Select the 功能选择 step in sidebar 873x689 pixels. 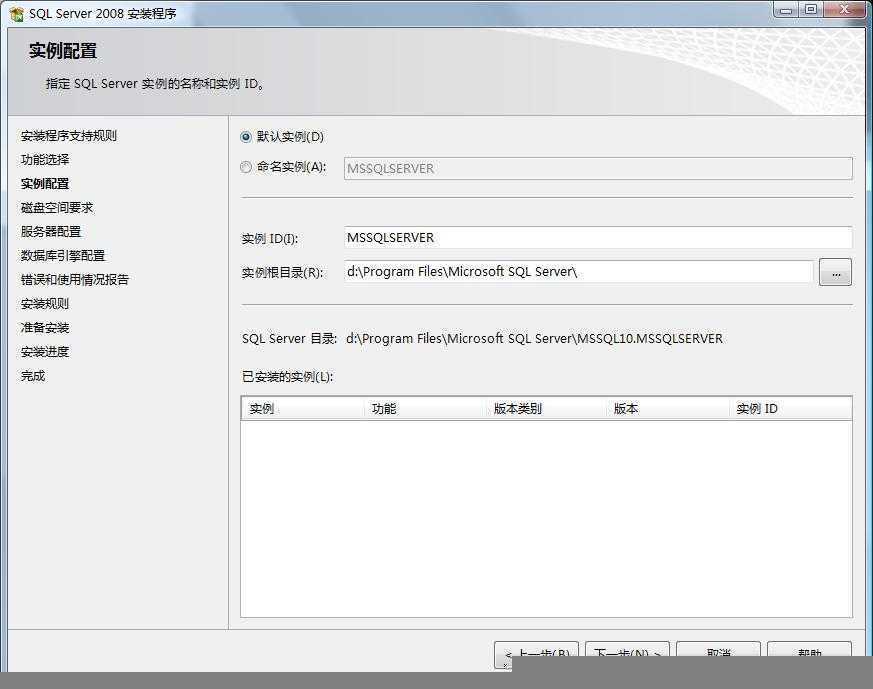[x=45, y=160]
